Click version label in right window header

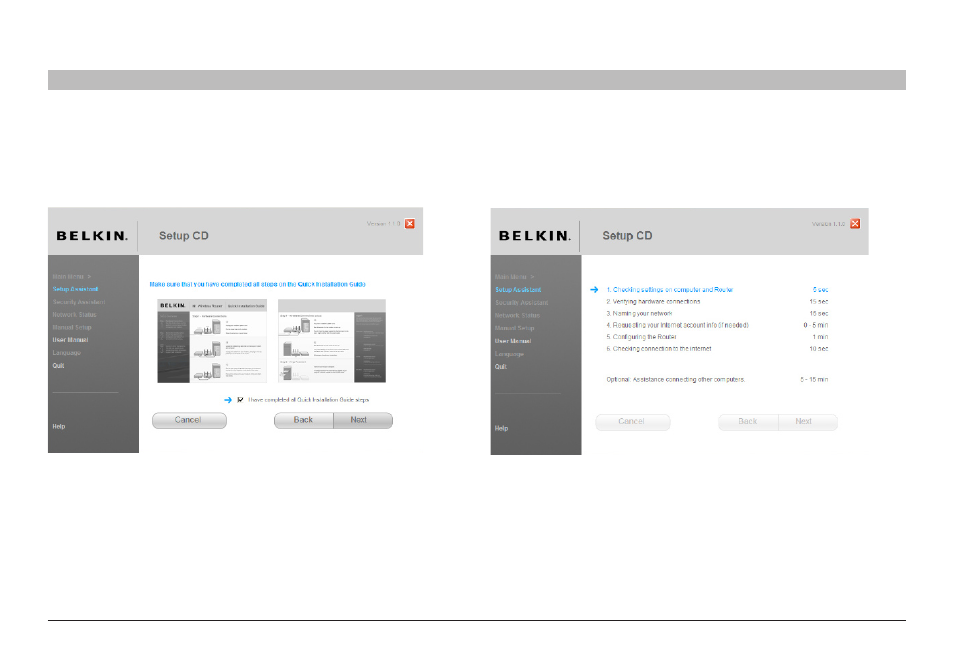point(829,224)
